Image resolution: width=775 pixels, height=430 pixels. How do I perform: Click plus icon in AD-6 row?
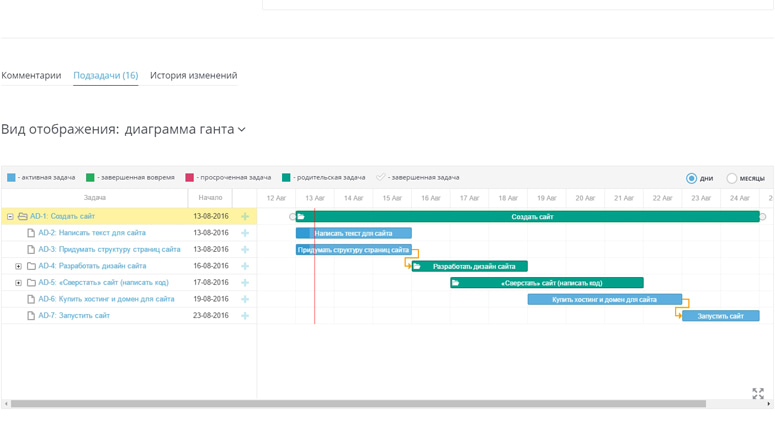click(x=245, y=299)
